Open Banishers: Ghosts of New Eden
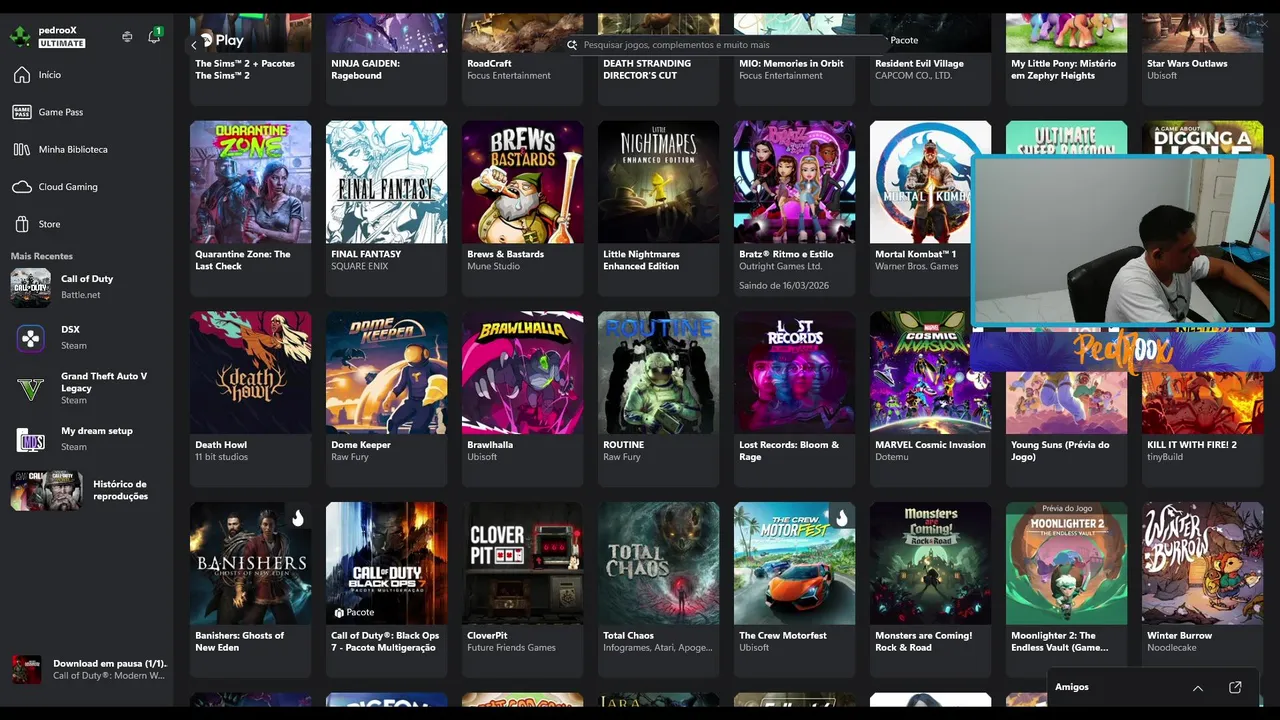 pyautogui.click(x=251, y=589)
